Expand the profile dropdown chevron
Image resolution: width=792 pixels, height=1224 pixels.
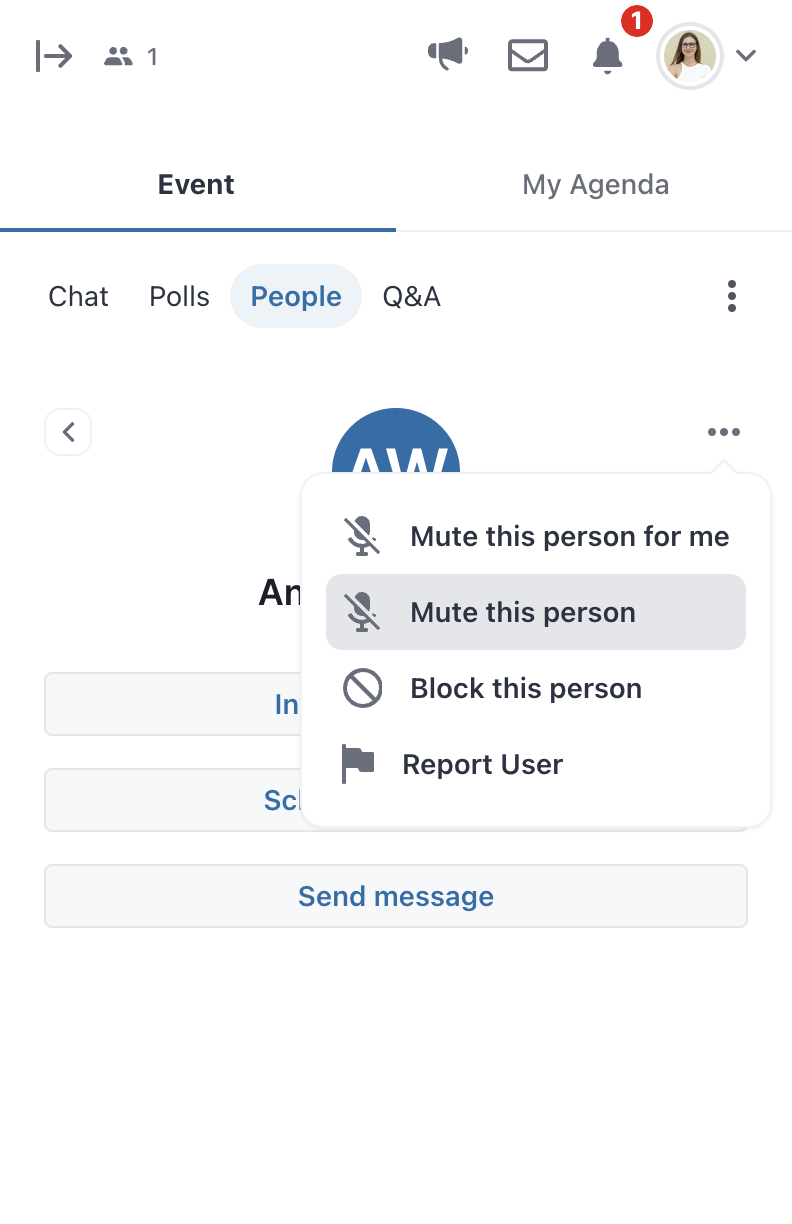tap(746, 56)
